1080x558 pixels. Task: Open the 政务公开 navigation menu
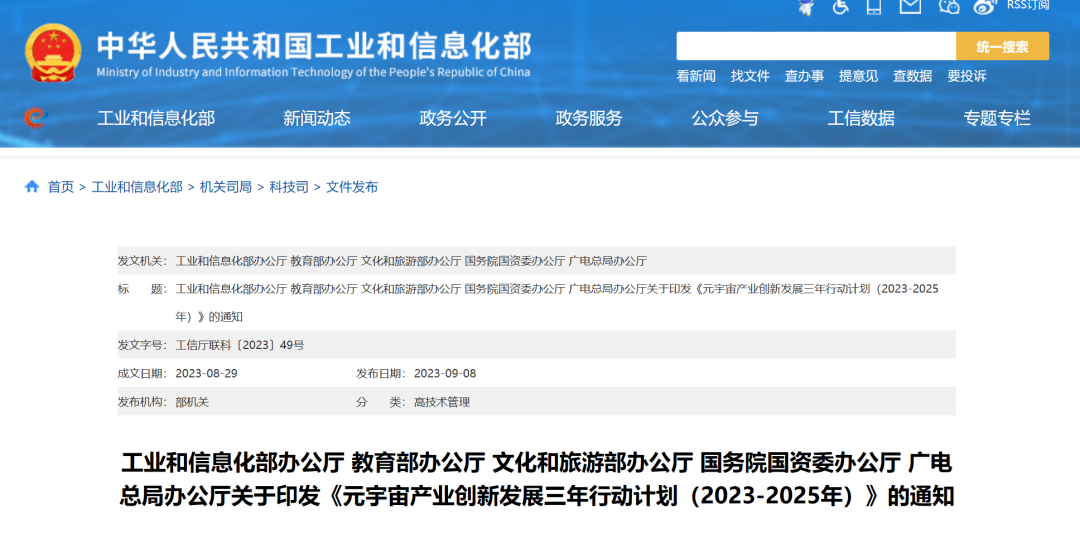(453, 118)
